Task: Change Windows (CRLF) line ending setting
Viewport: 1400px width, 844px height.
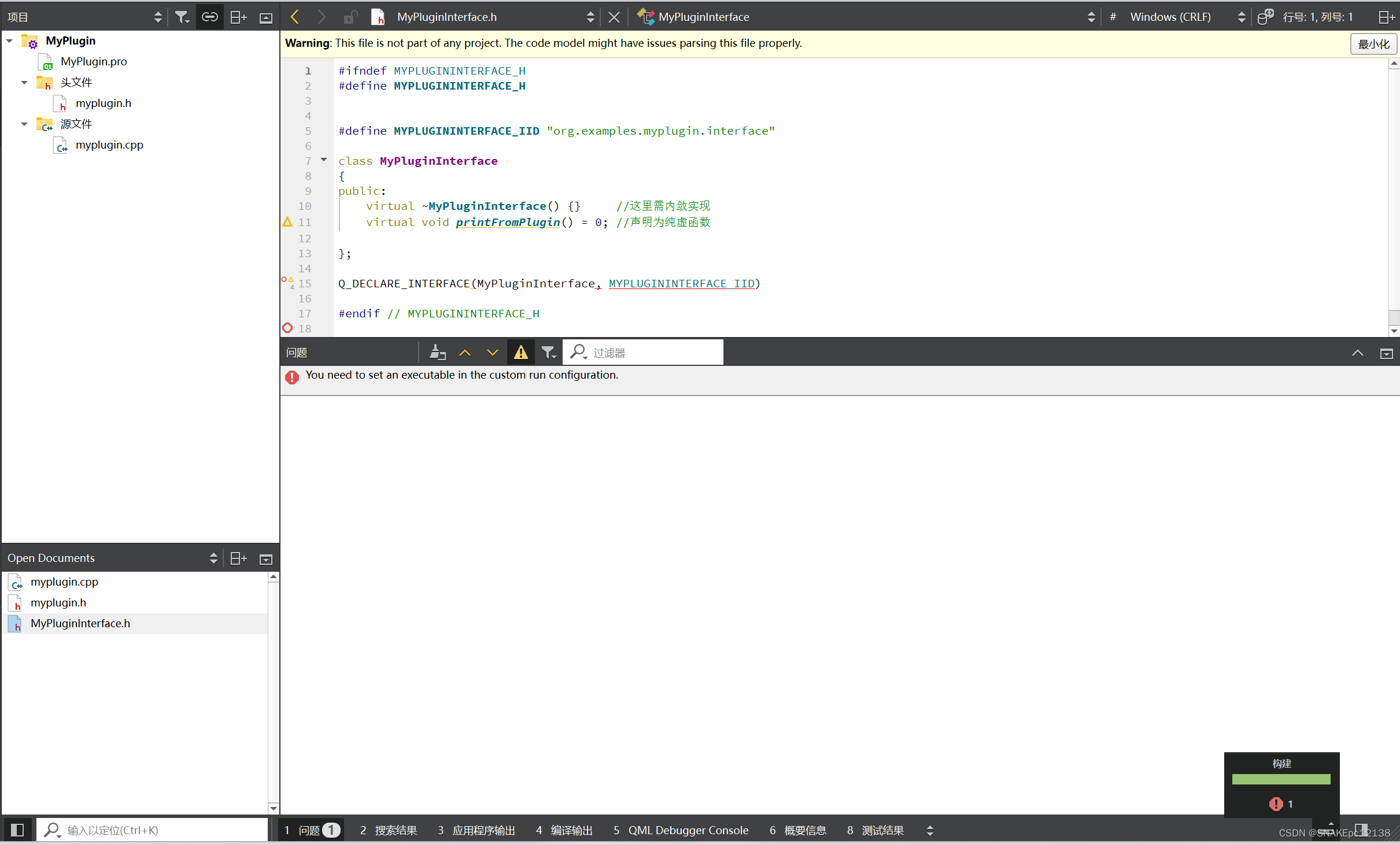Action: coord(1187,17)
